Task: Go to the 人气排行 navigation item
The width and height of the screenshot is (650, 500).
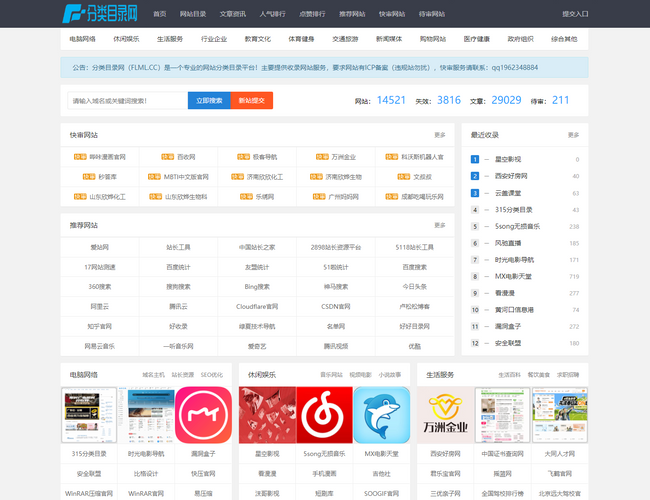Action: click(272, 14)
